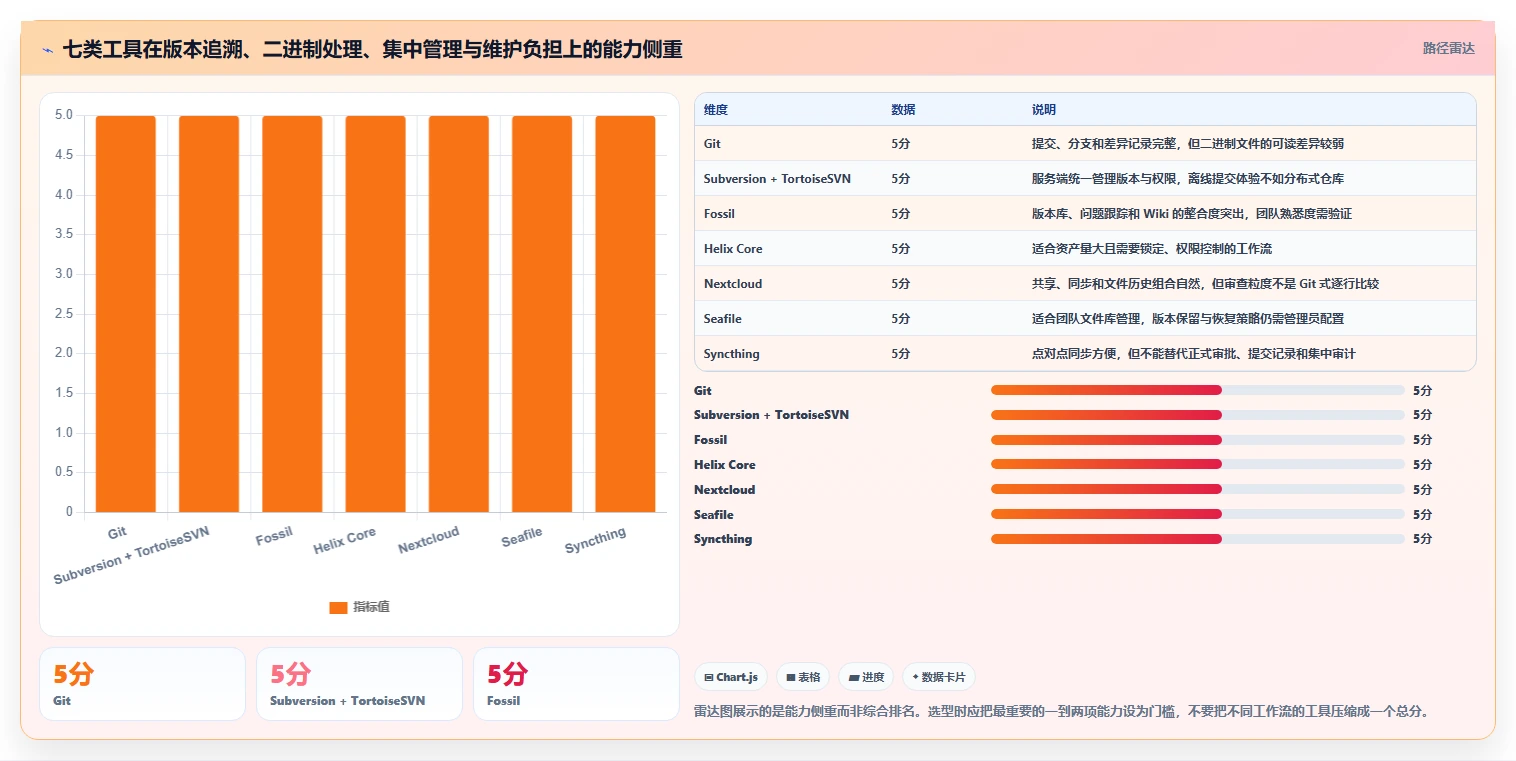The image size is (1516, 761).
Task: Click the Helix Core x-axis label
Action: click(x=345, y=541)
